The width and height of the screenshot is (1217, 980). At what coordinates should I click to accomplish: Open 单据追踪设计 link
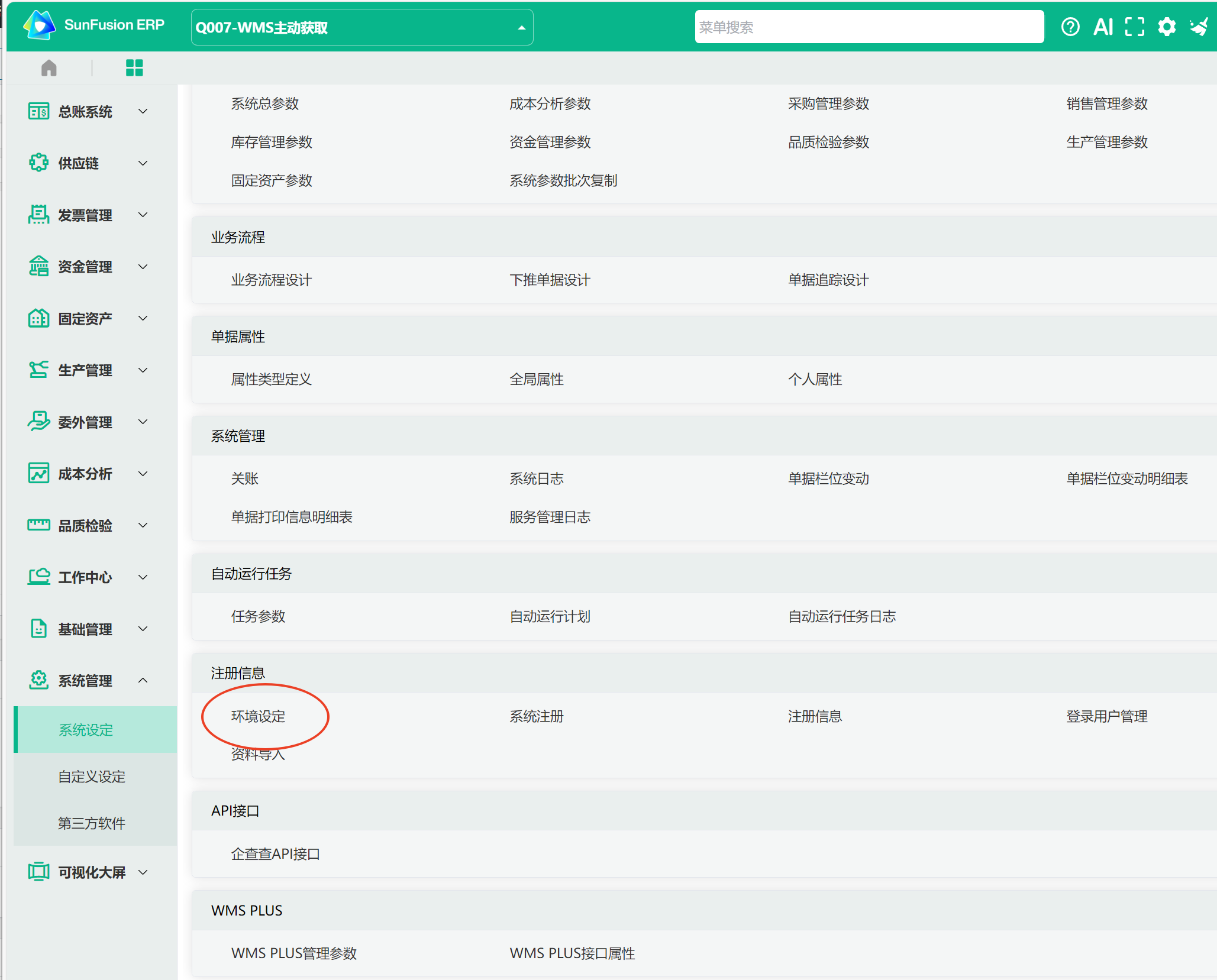pyautogui.click(x=829, y=280)
